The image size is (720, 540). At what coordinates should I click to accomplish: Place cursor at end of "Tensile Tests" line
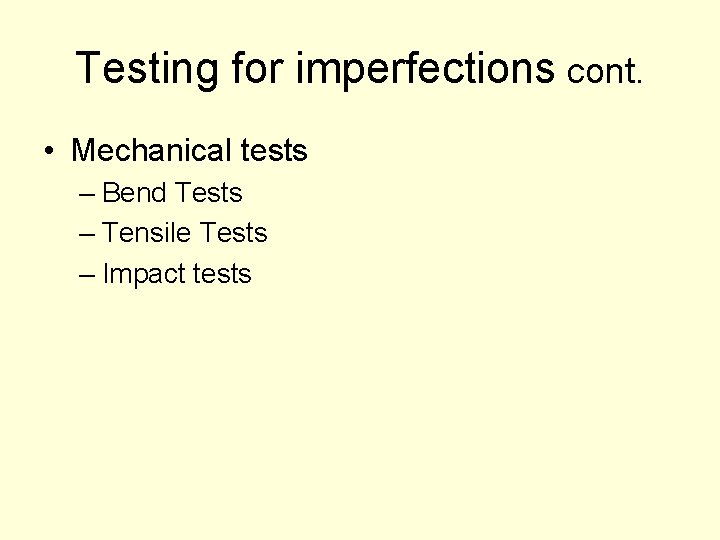pyautogui.click(x=269, y=233)
